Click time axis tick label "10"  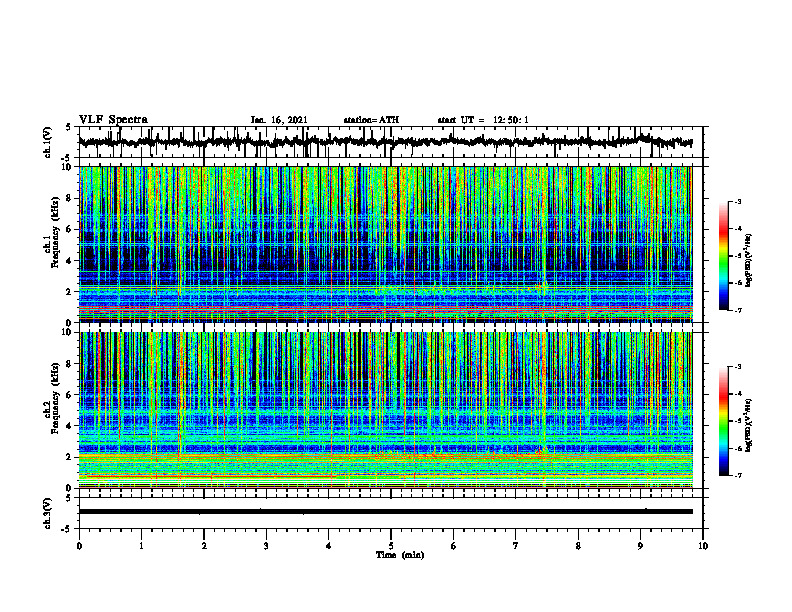[703, 546]
